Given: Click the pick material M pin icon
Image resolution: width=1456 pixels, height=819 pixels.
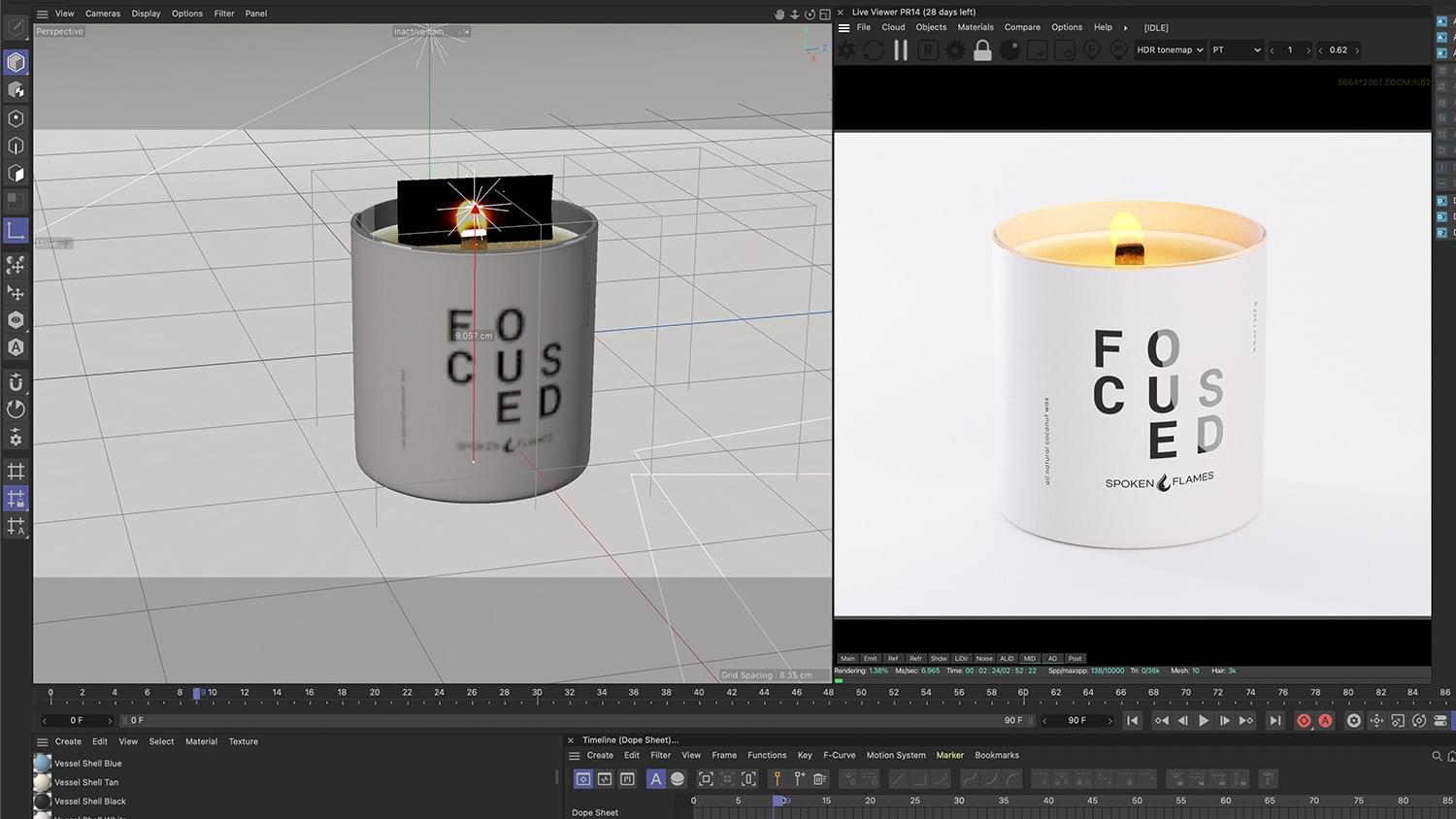Looking at the screenshot, I should [1118, 50].
